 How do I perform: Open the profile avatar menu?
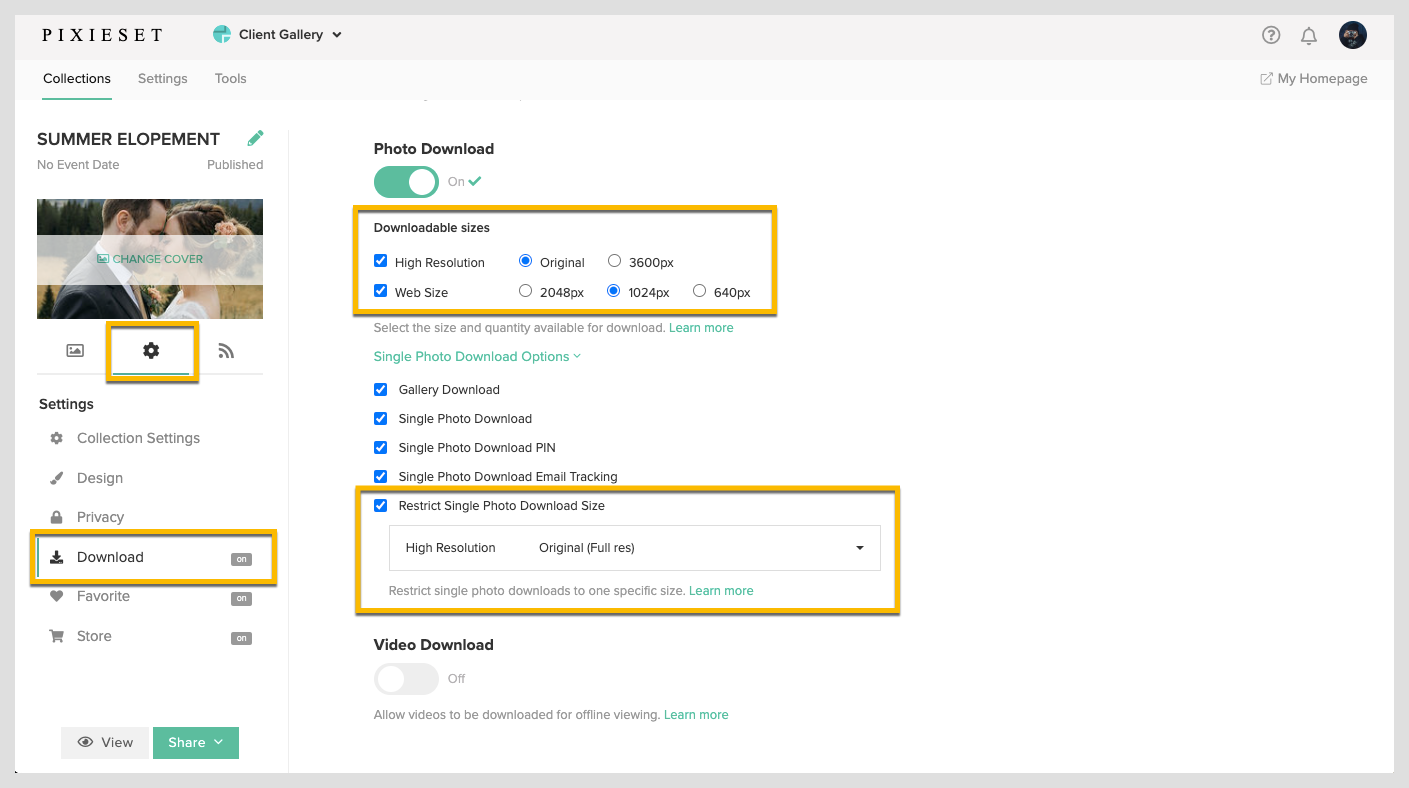(1352, 35)
